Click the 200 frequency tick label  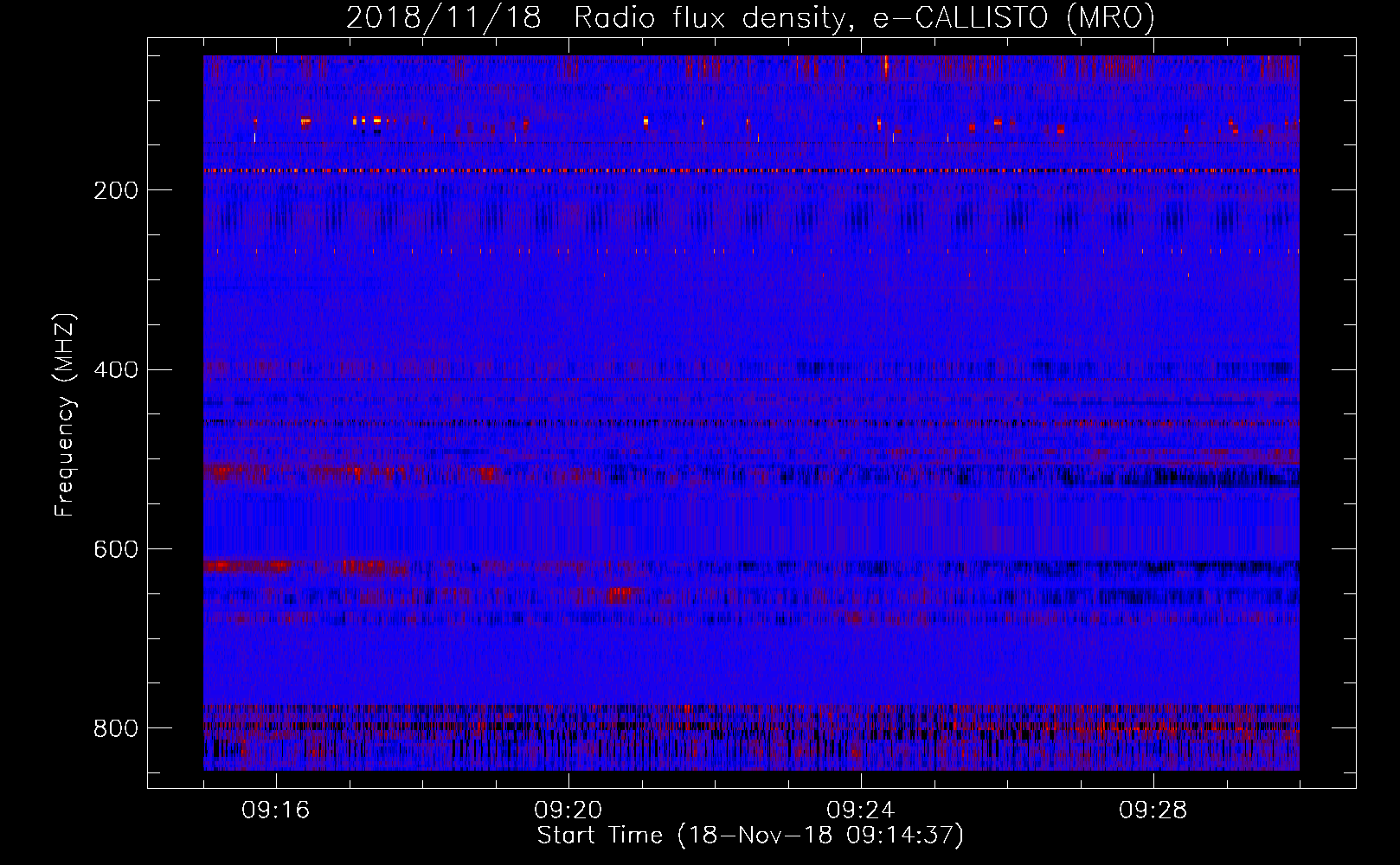(116, 190)
